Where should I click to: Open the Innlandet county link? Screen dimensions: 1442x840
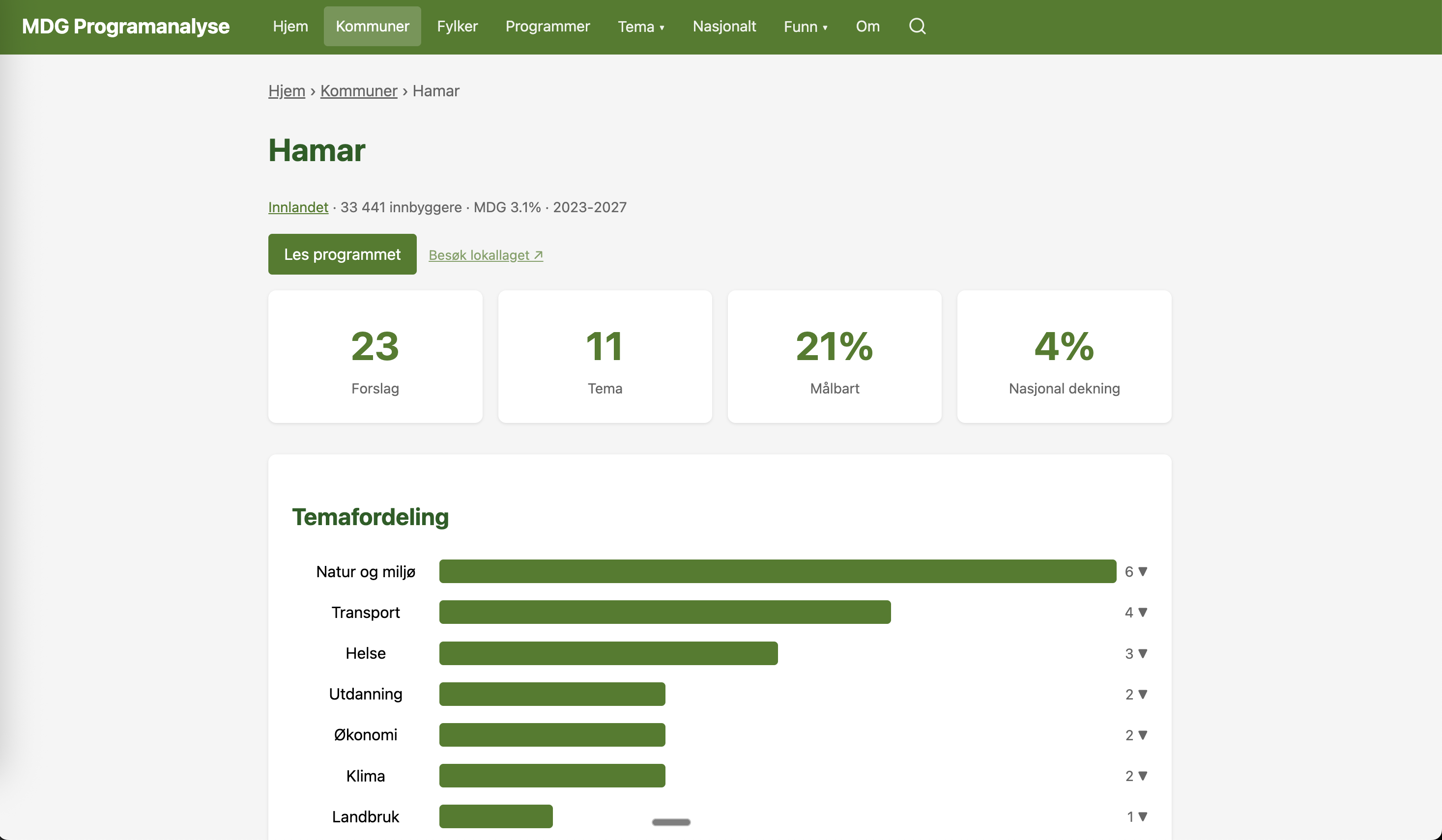tap(297, 207)
